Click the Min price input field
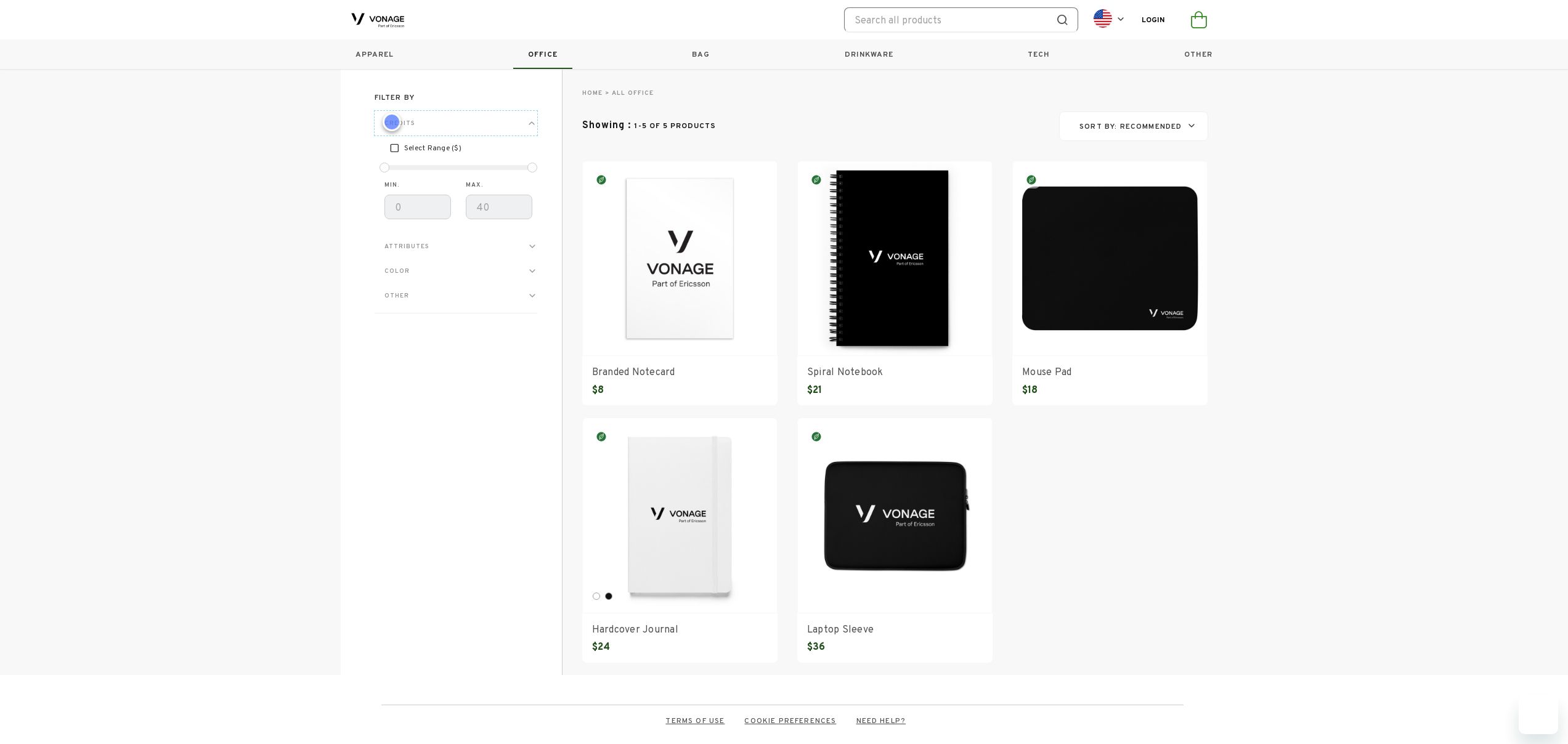 pyautogui.click(x=418, y=207)
